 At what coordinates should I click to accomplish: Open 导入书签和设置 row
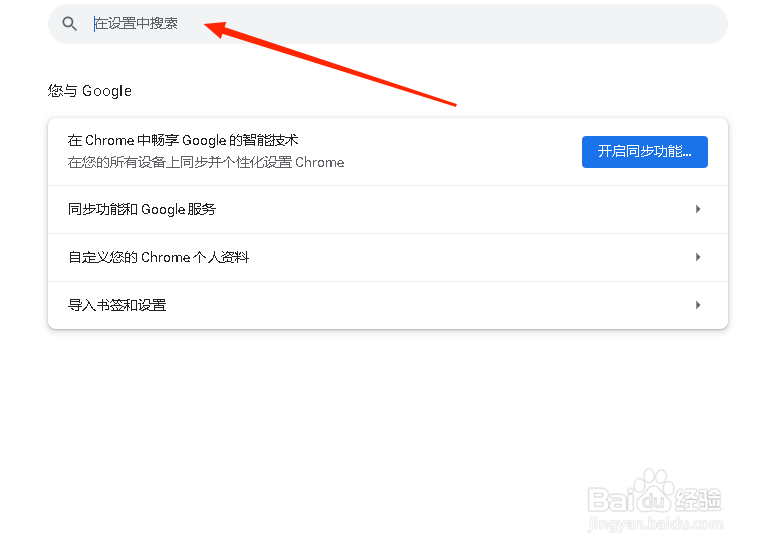click(x=388, y=305)
